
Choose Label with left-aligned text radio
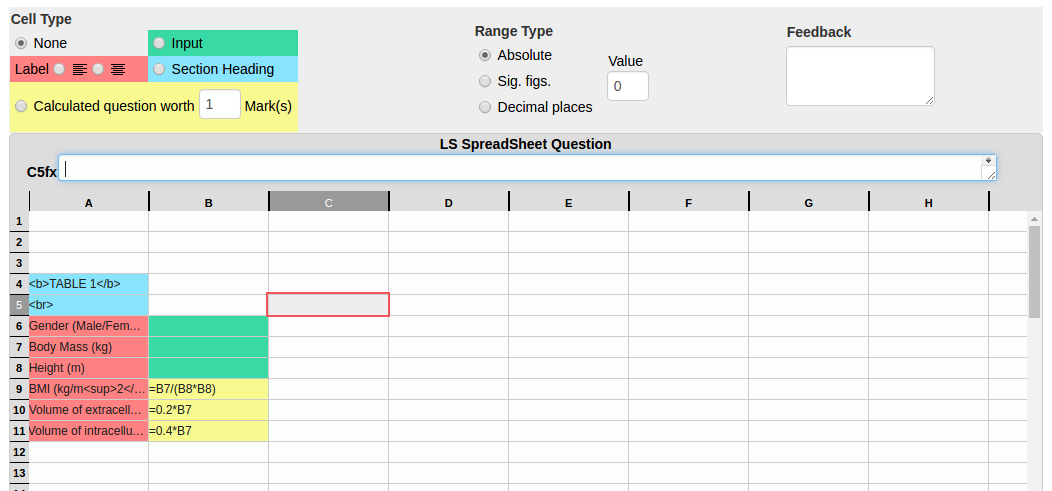59,69
